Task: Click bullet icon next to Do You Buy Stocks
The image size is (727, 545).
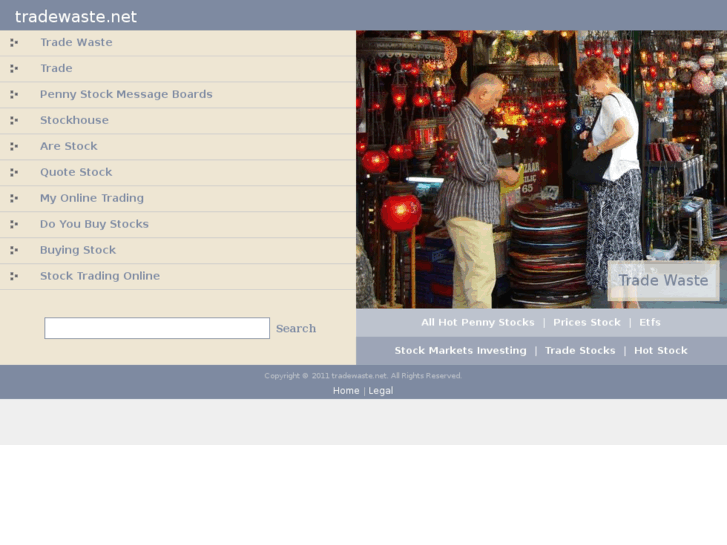Action: 14,224
